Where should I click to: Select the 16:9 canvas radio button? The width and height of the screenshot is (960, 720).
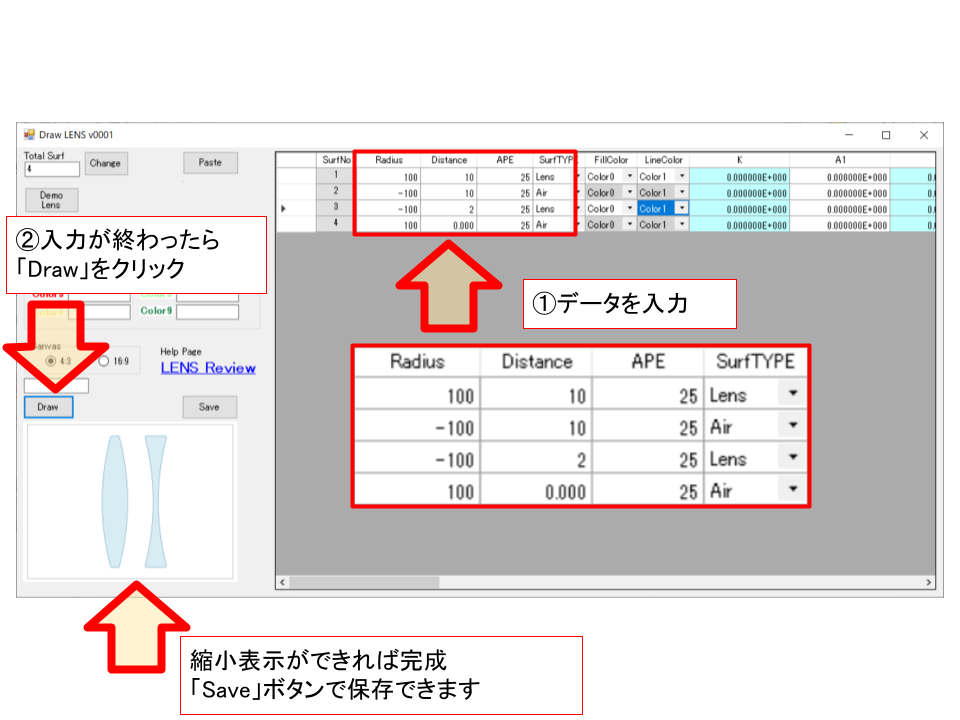tap(104, 361)
